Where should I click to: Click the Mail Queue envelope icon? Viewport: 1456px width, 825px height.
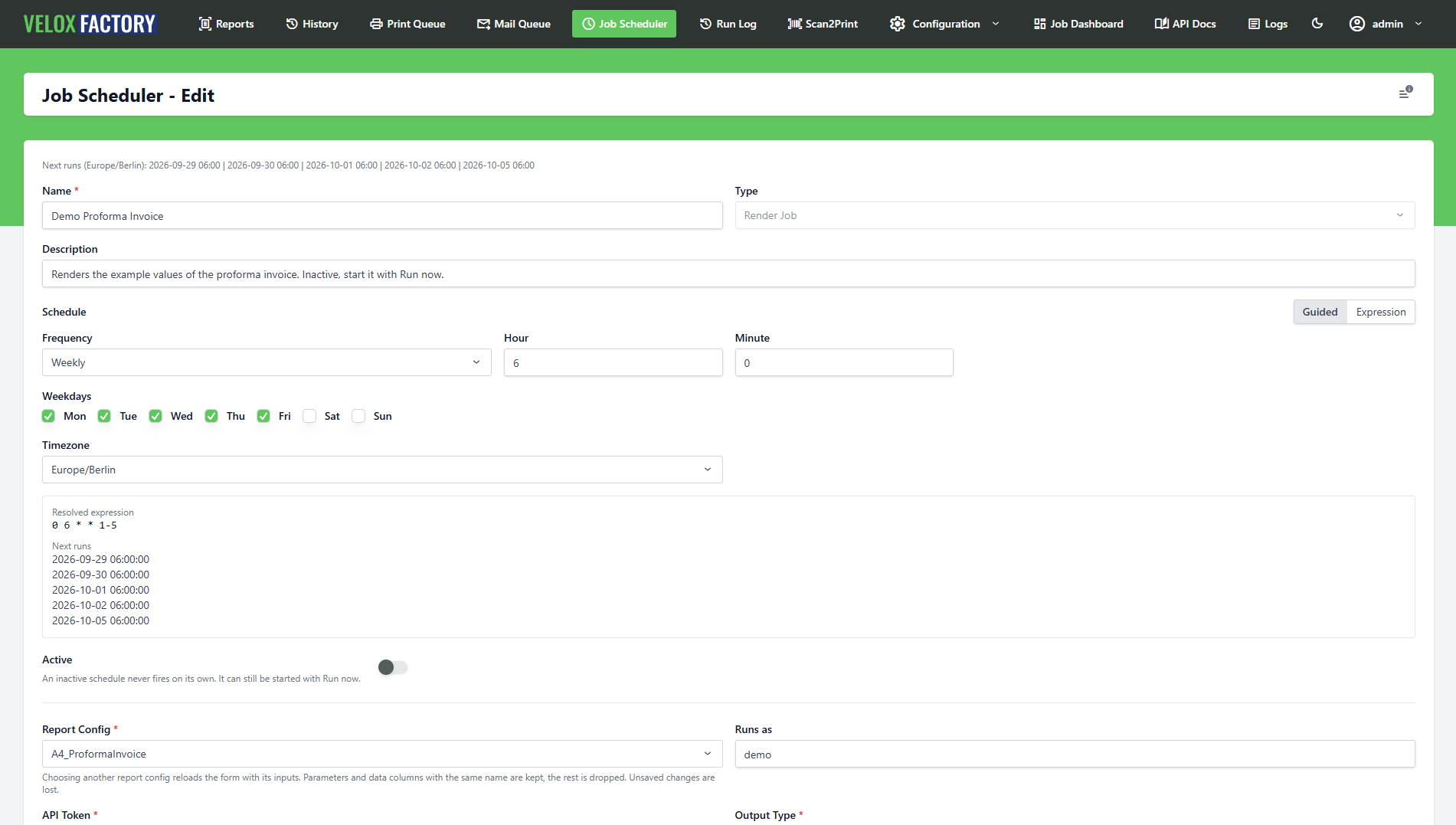(x=483, y=24)
